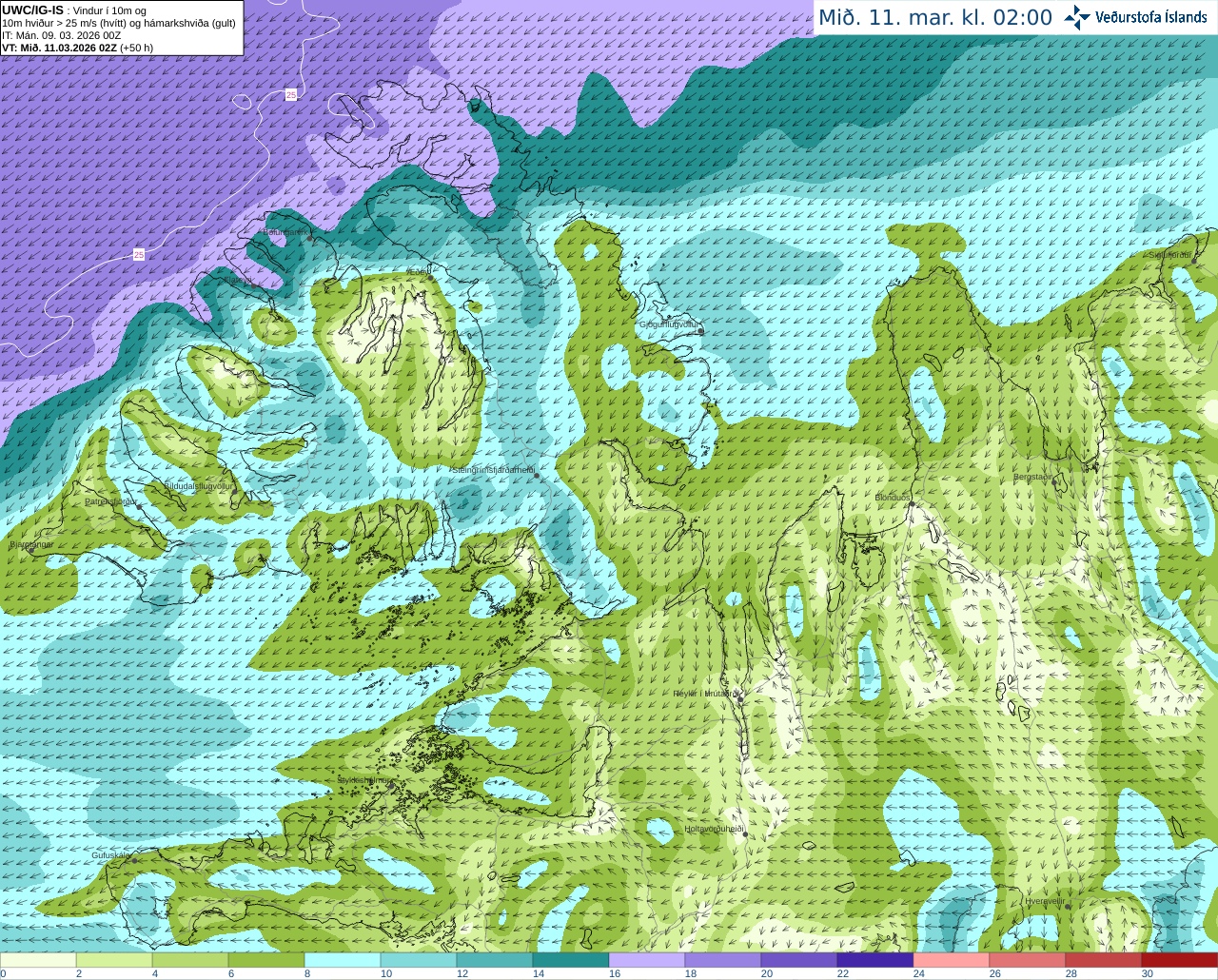1218x980 pixels.
Task: Click the Veðurstofa Íslands name text
Action: (x=1150, y=17)
